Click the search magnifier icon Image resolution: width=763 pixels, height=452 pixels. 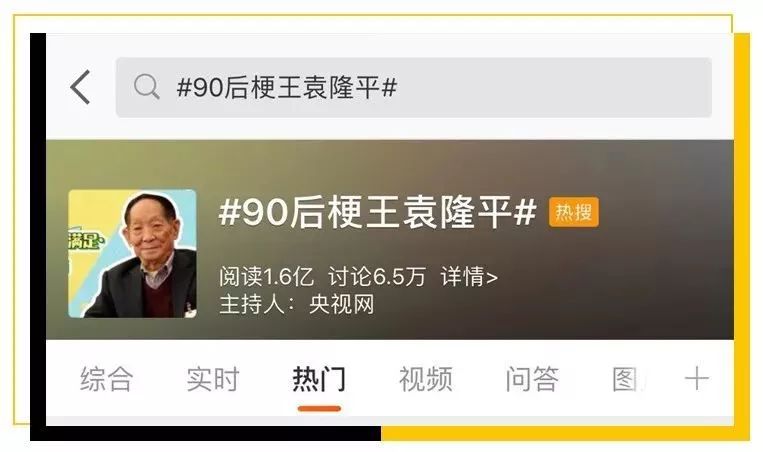[x=146, y=87]
